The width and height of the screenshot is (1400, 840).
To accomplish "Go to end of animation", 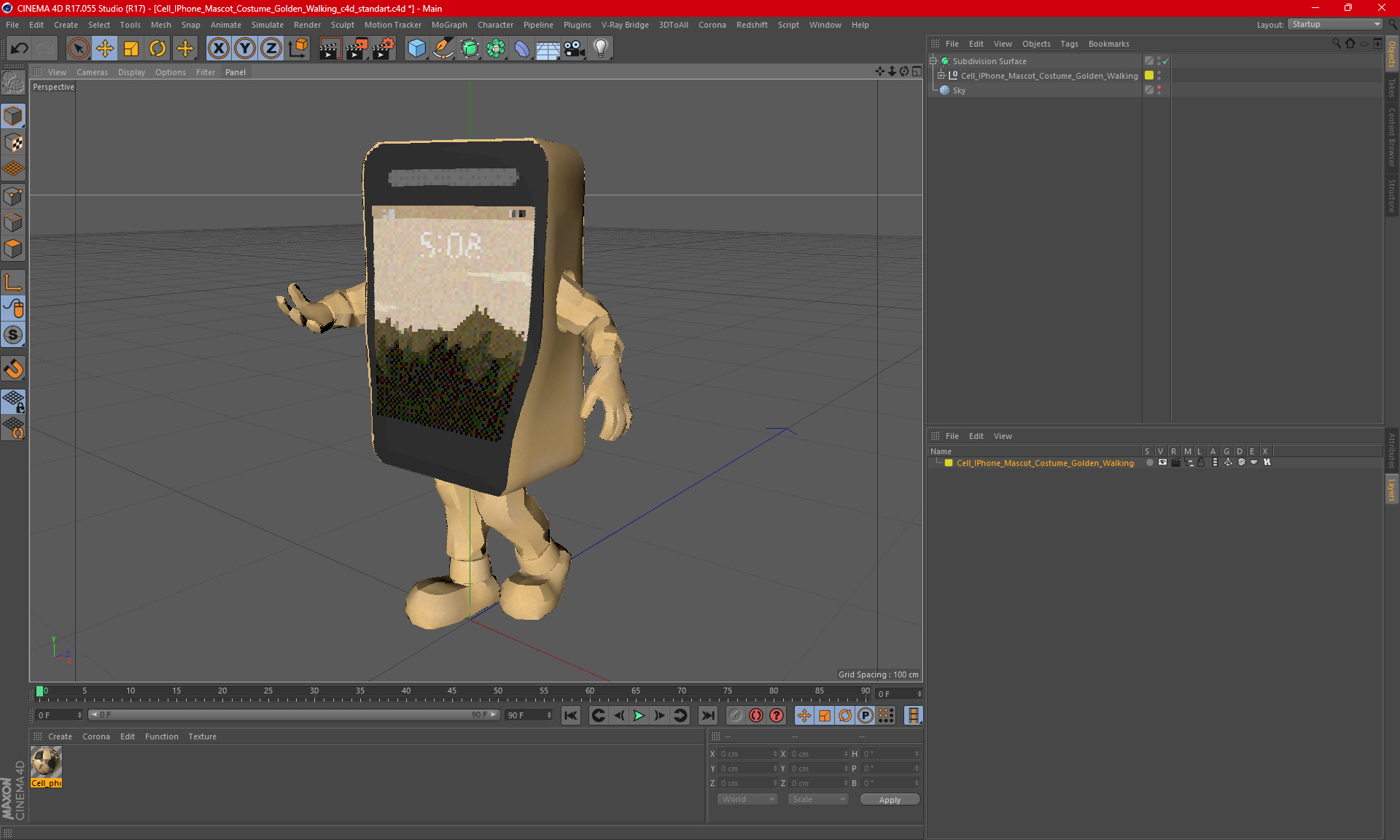I will click(707, 716).
